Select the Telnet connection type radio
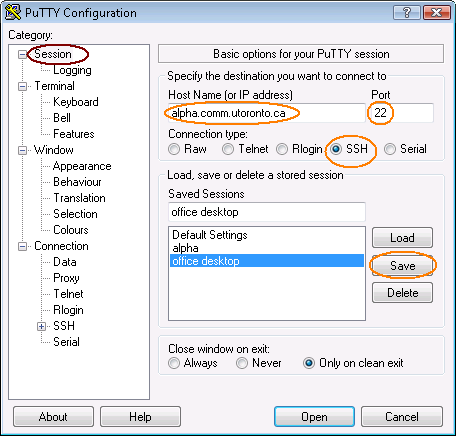 click(x=228, y=149)
